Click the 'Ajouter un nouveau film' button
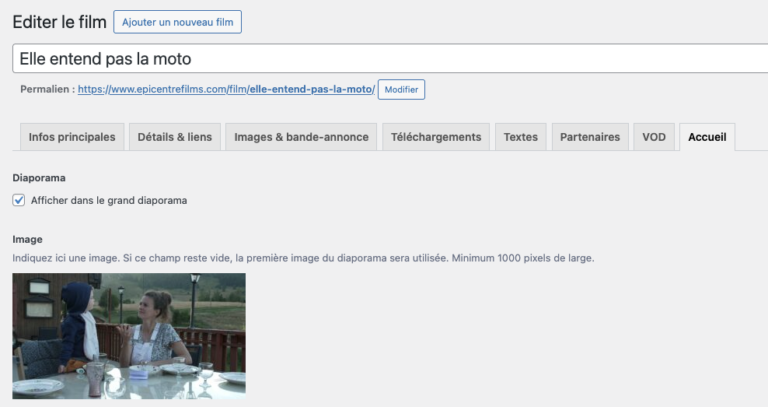This screenshot has height=407, width=768. tap(177, 22)
